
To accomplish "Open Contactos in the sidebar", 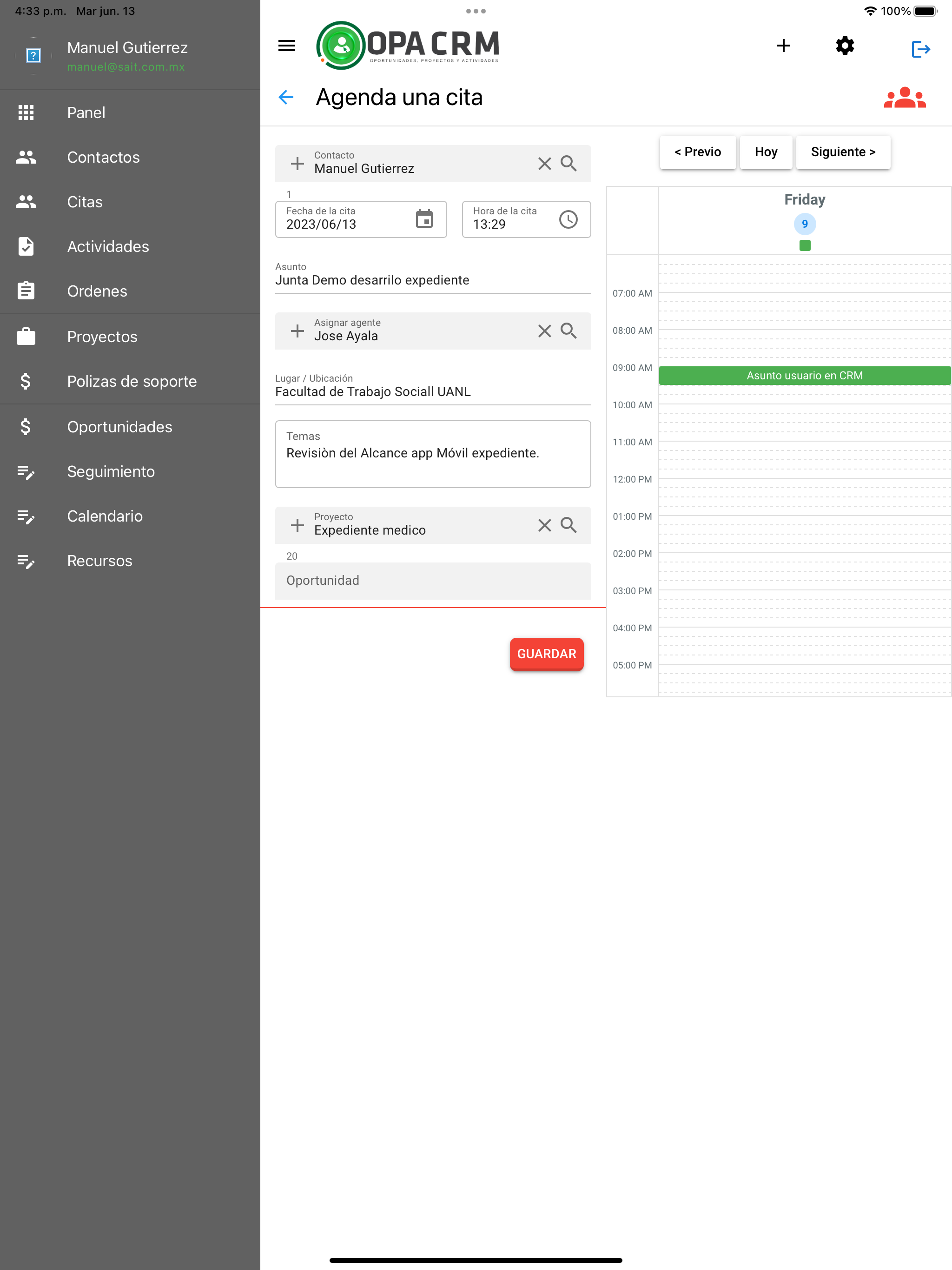I will [130, 157].
